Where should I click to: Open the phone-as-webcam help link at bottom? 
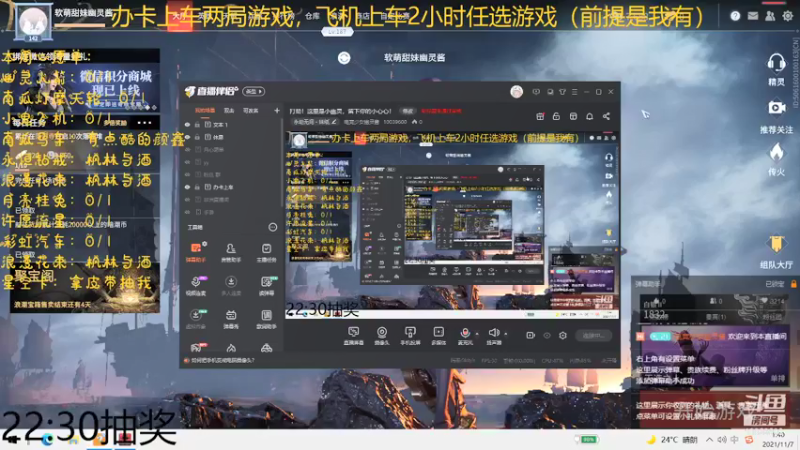(219, 360)
